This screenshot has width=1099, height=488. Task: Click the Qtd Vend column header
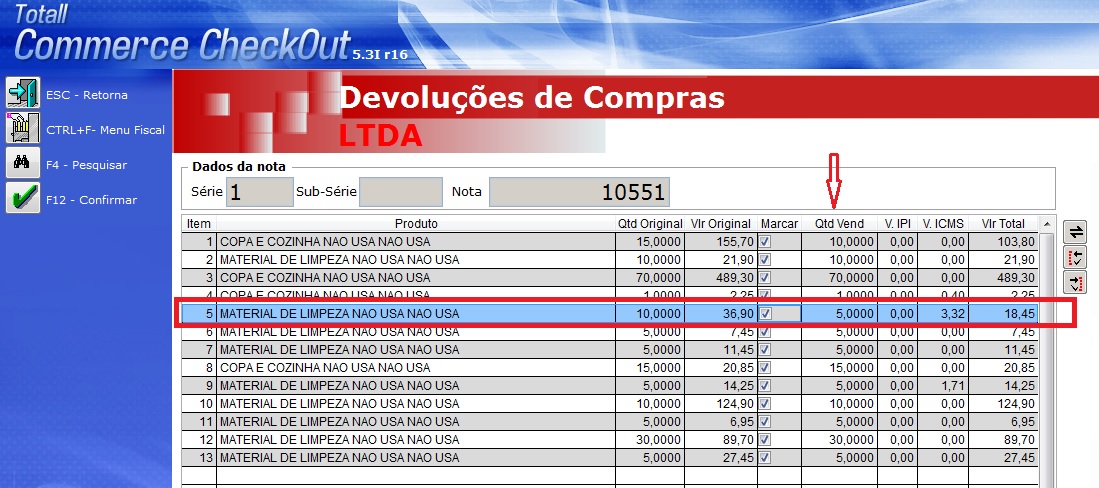click(x=839, y=224)
